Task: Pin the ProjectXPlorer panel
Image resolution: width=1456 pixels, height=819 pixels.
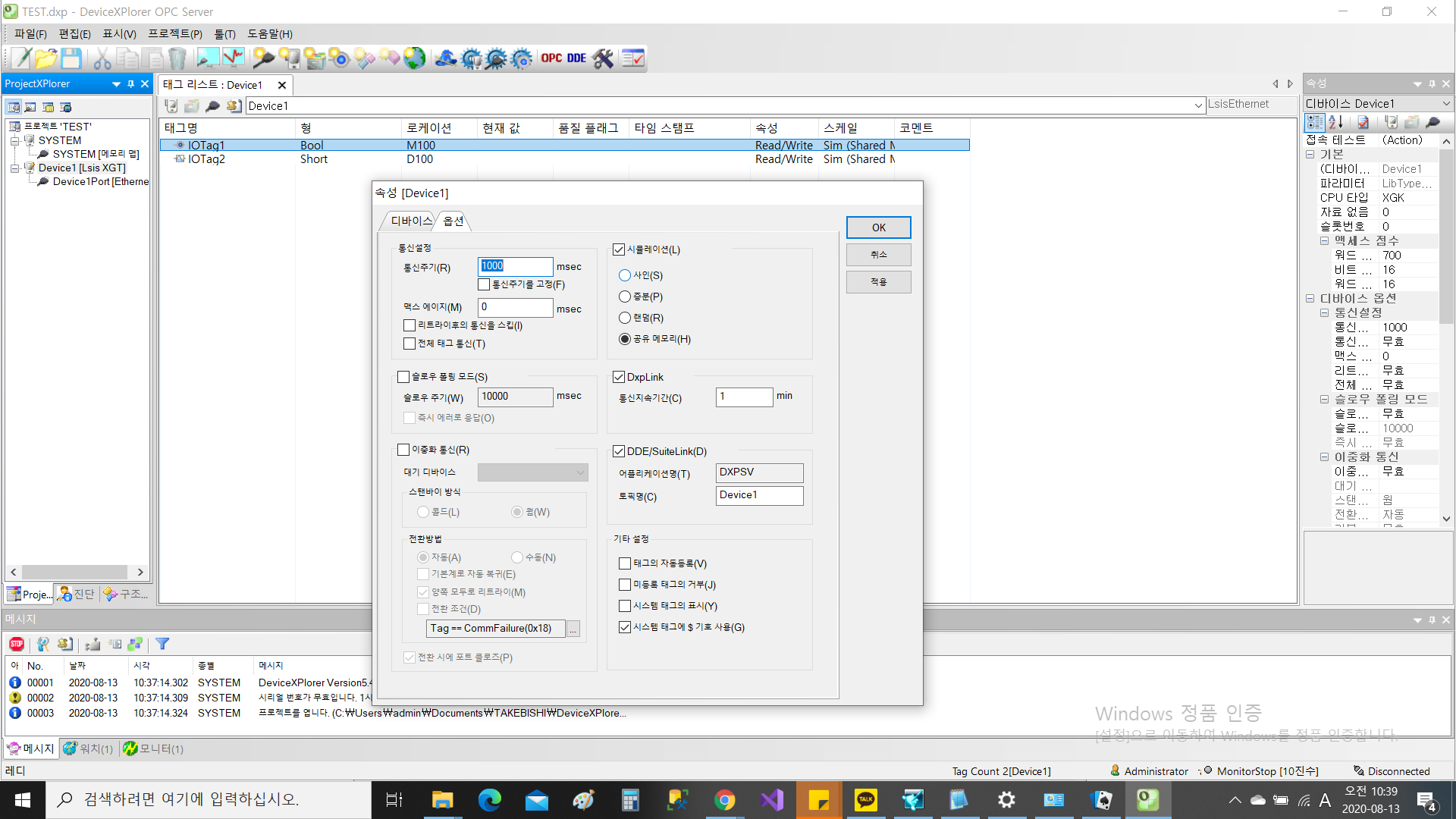Action: 130,84
